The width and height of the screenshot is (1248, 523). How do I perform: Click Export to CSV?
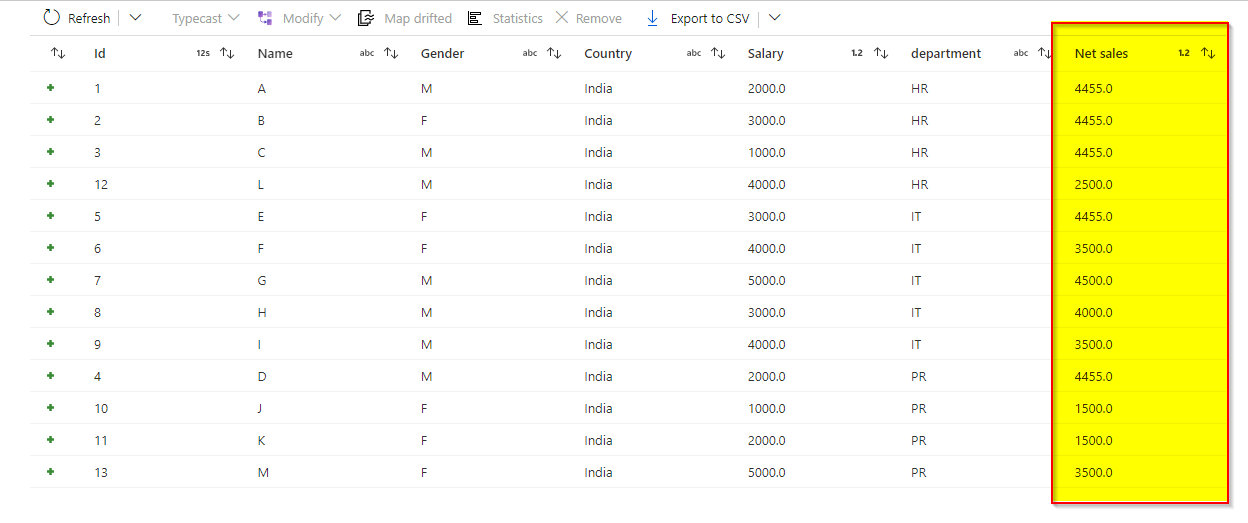(x=697, y=18)
